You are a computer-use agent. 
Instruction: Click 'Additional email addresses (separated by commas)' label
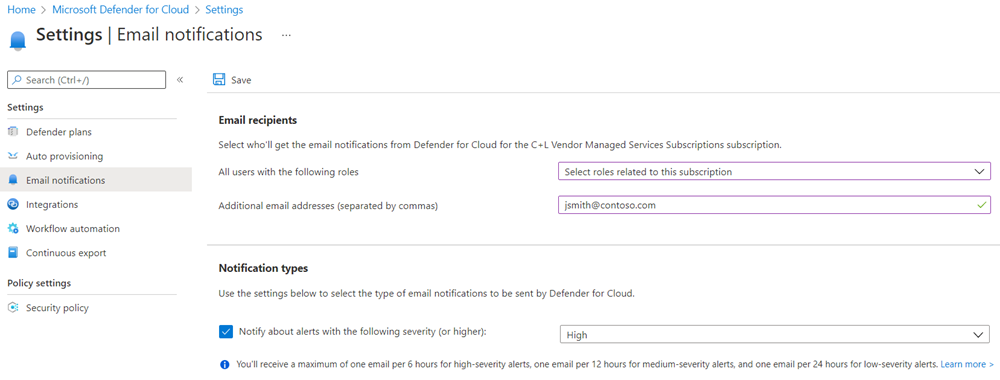coord(328,205)
